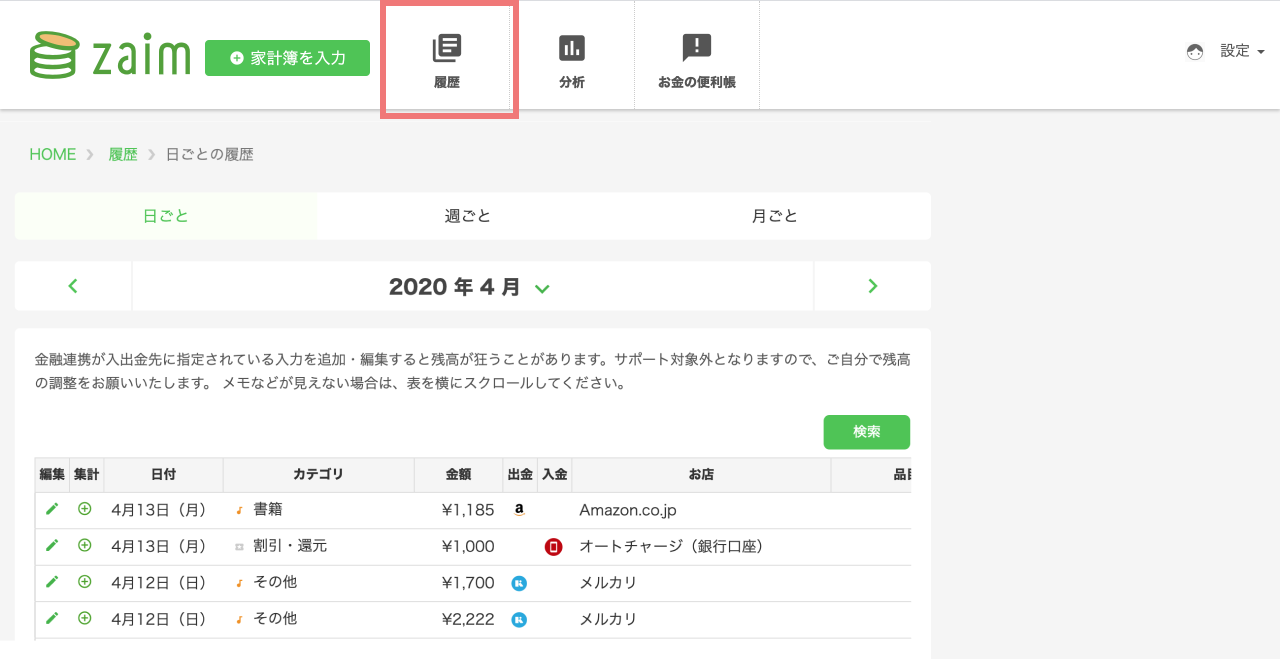The width and height of the screenshot is (1280, 659).
Task: Edit the ¥1,700 メルカリ entry with pencil
Action: click(x=52, y=582)
